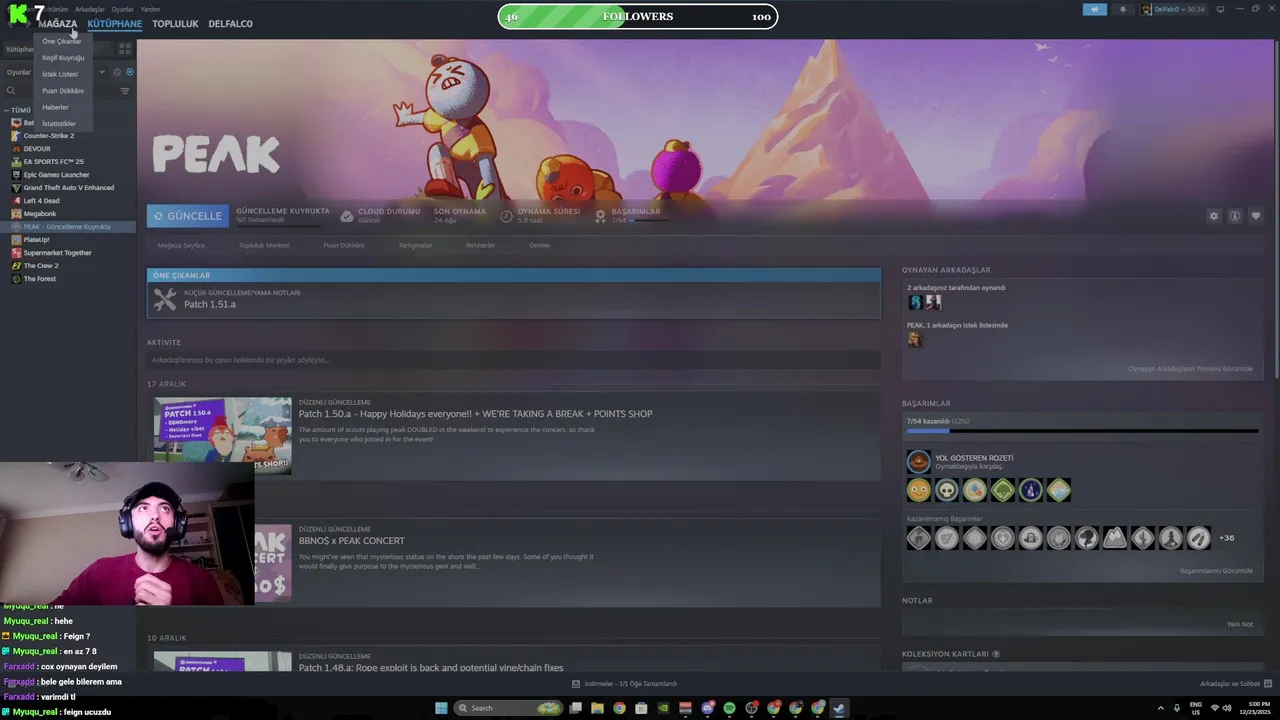Viewport: 1280px width, 720px height.
Task: Click the Yol Gösteren Rozeti achievement icon
Action: [918, 462]
